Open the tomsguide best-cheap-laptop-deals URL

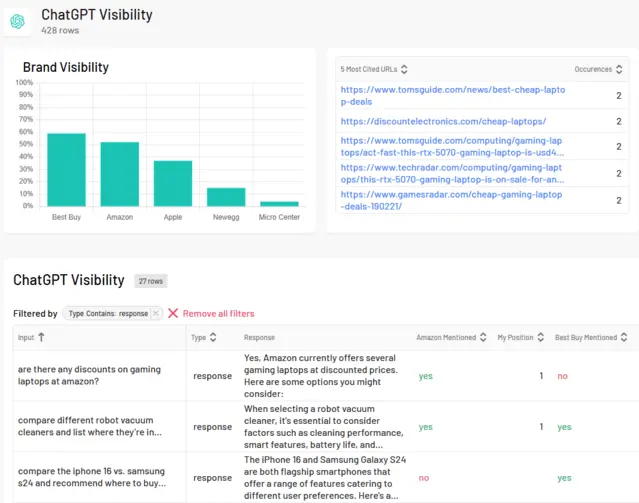[452, 95]
